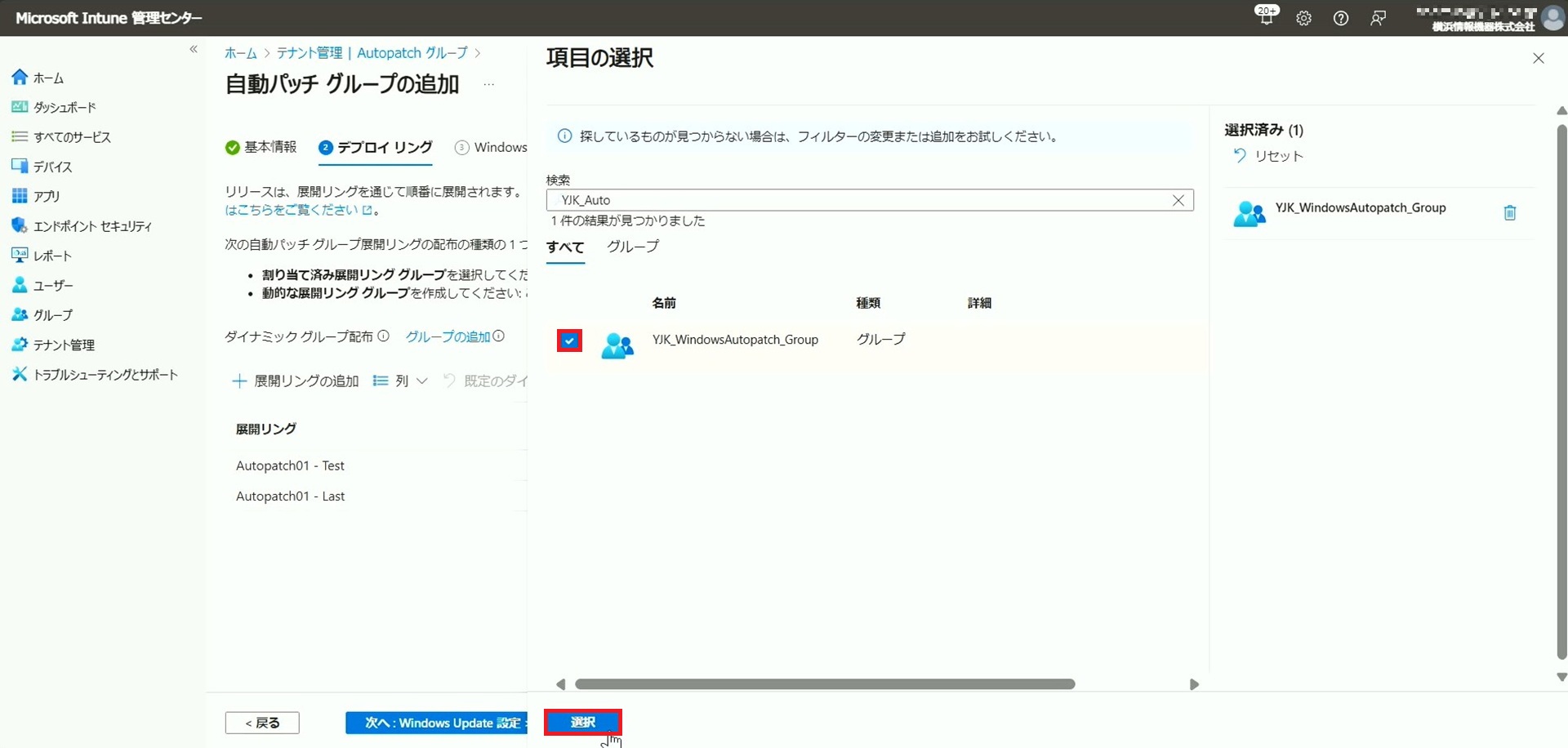Switch to the グループ tab
Viewport: 1568px width, 748px height.
(633, 247)
